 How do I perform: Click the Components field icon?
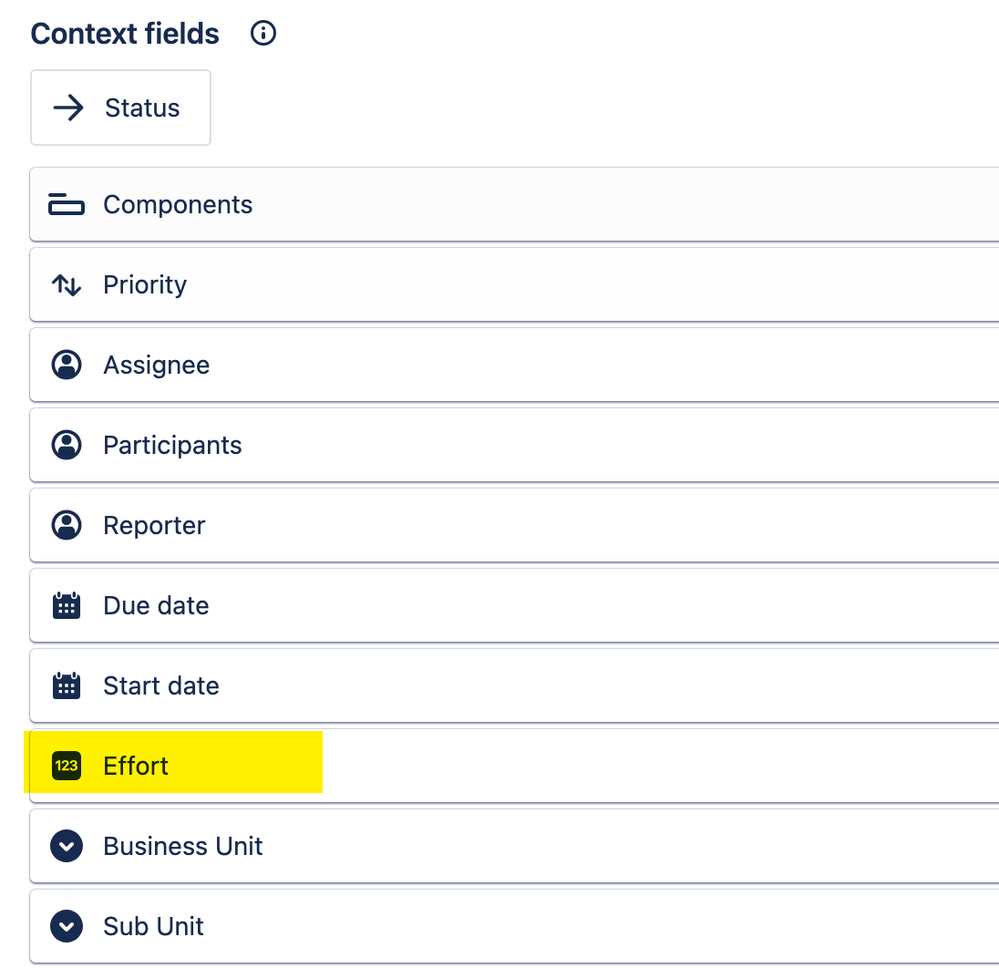click(66, 205)
